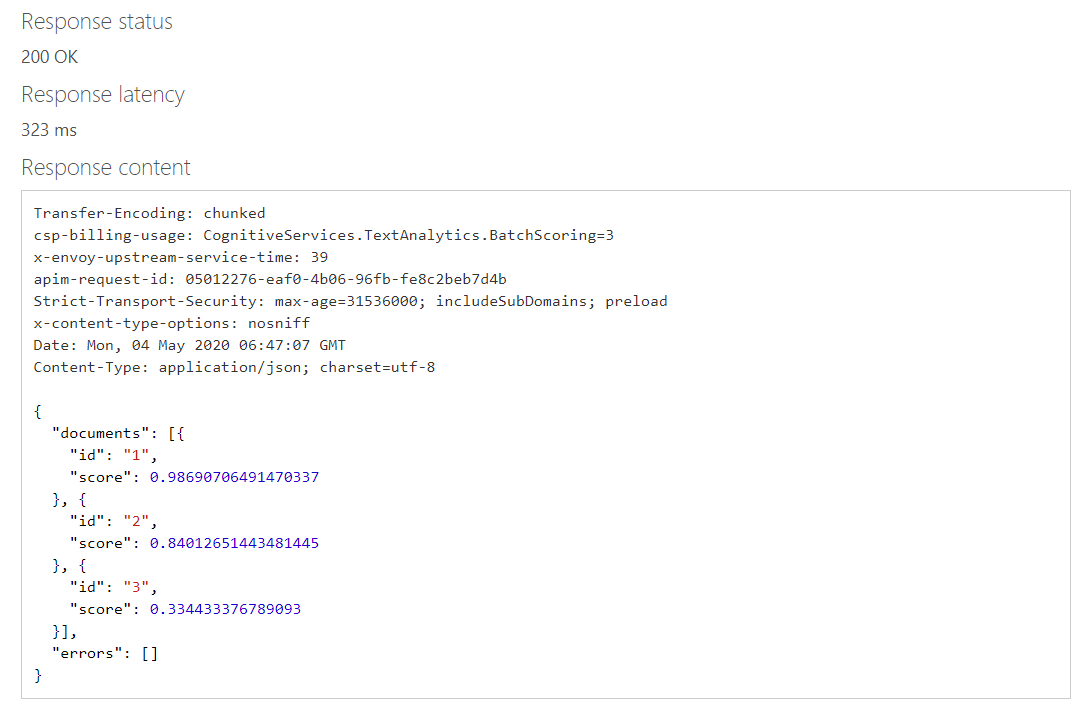Click the Response latency heading

pyautogui.click(x=103, y=95)
